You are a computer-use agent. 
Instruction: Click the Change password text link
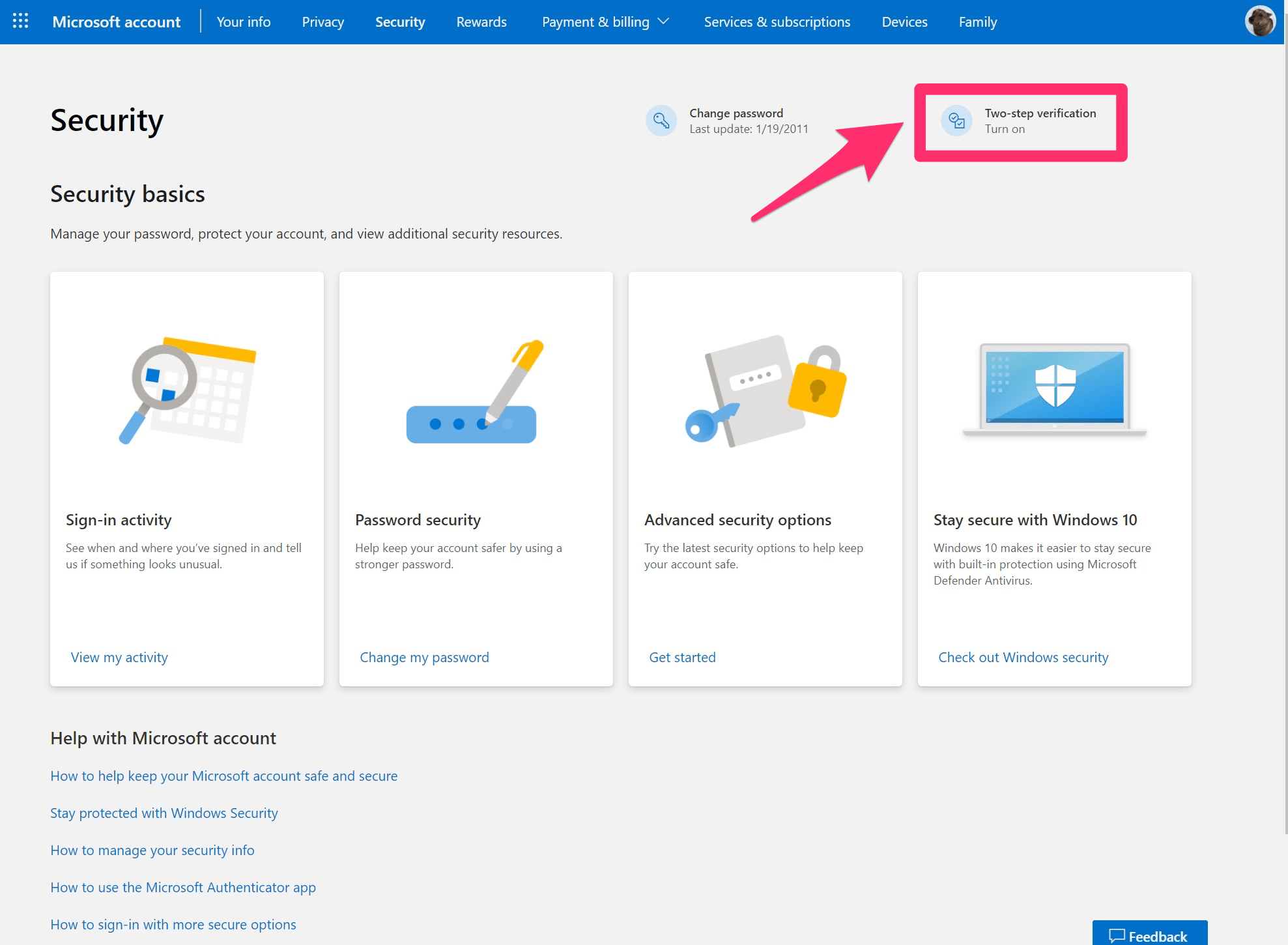[736, 113]
